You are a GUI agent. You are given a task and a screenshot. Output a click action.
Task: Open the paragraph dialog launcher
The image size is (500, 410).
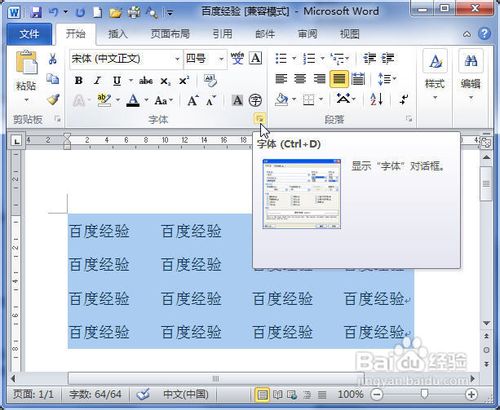coord(409,118)
